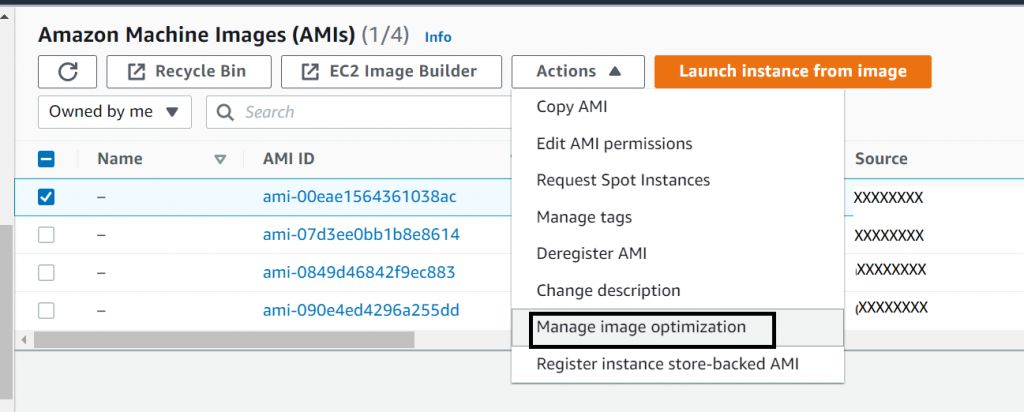Open AMI ami-0849d46842f9ec883 details
The width and height of the screenshot is (1024, 412).
tap(359, 272)
